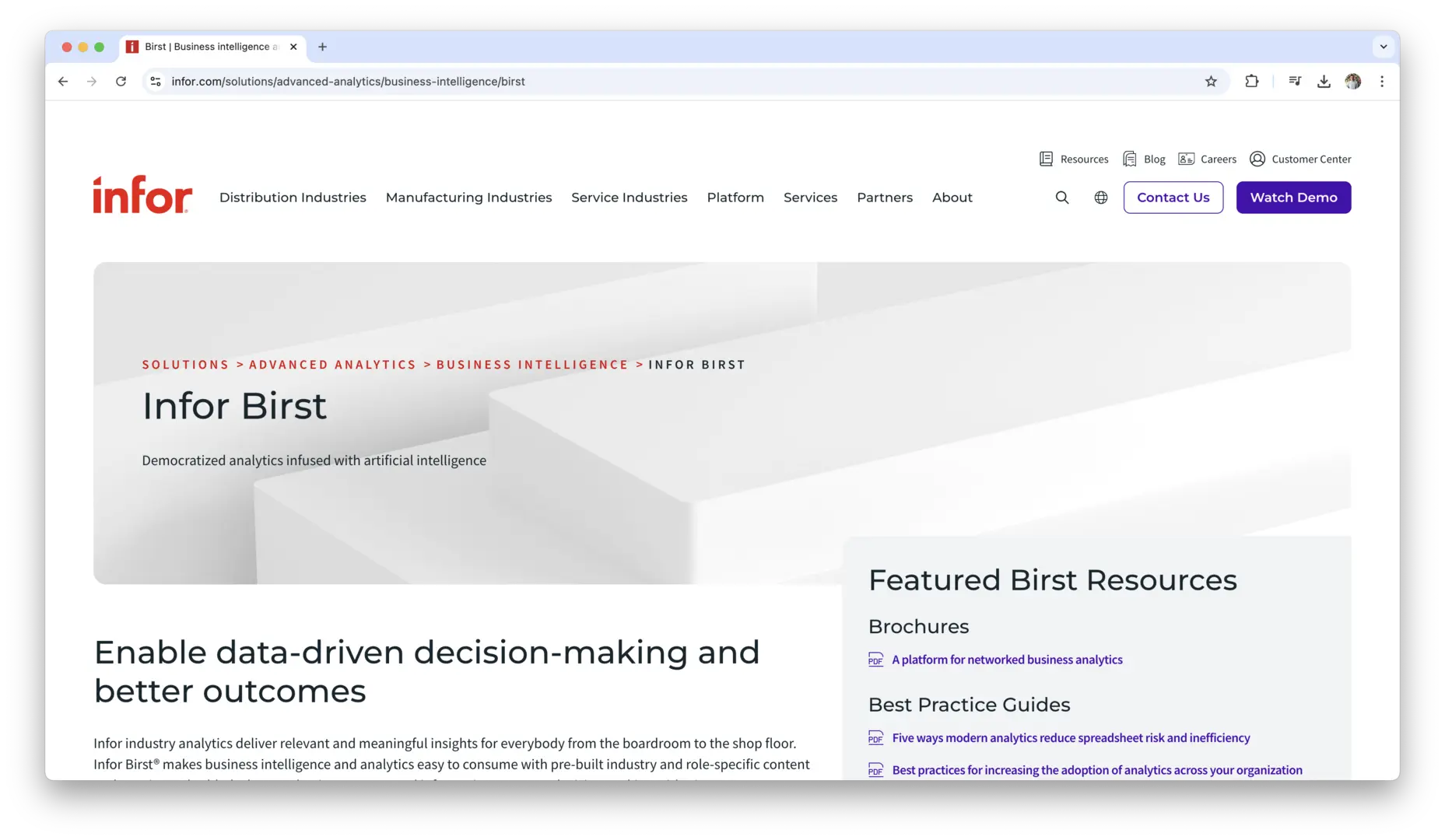Open 'Best practices for increasing the adoption' guide
The width and height of the screenshot is (1445, 840).
pos(1097,770)
